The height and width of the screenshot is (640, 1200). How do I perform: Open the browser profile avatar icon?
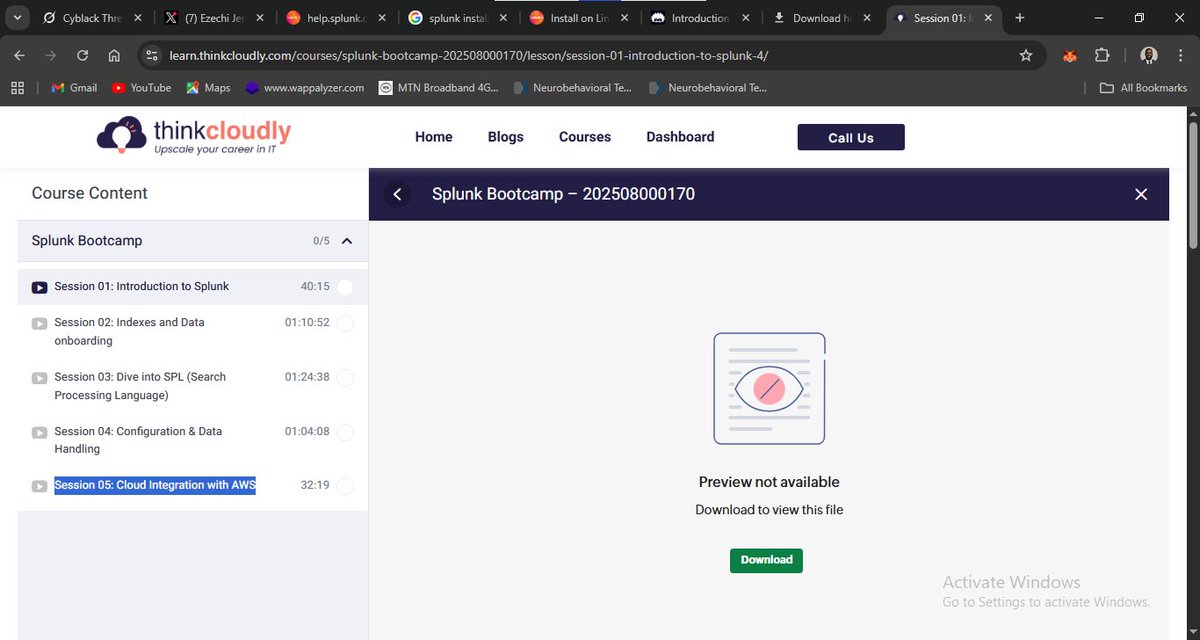[1148, 55]
